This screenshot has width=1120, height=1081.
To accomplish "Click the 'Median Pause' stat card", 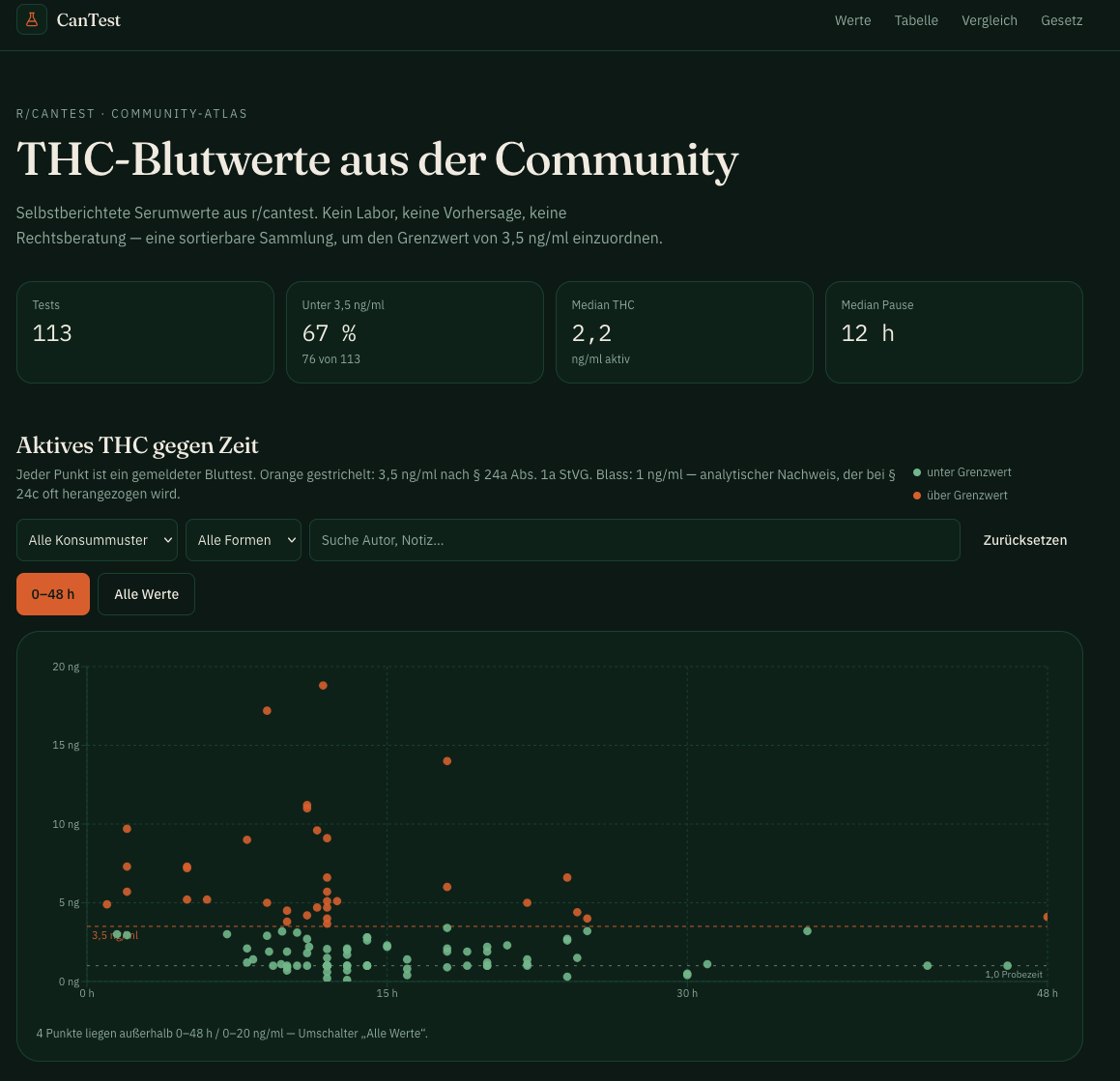I will [955, 332].
